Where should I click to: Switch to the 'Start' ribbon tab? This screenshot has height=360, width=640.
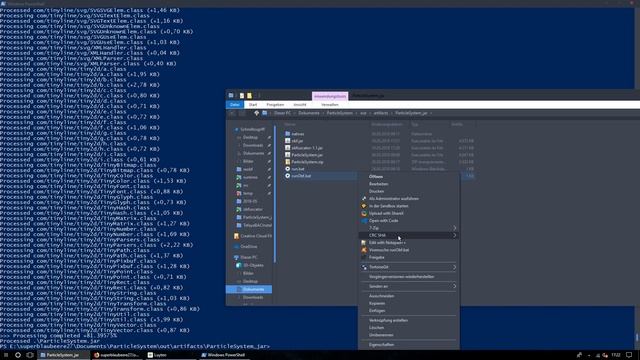pyautogui.click(x=253, y=105)
